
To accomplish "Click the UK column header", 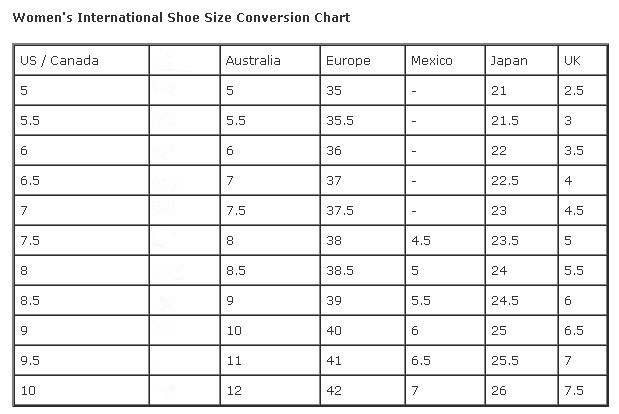I will point(574,61).
